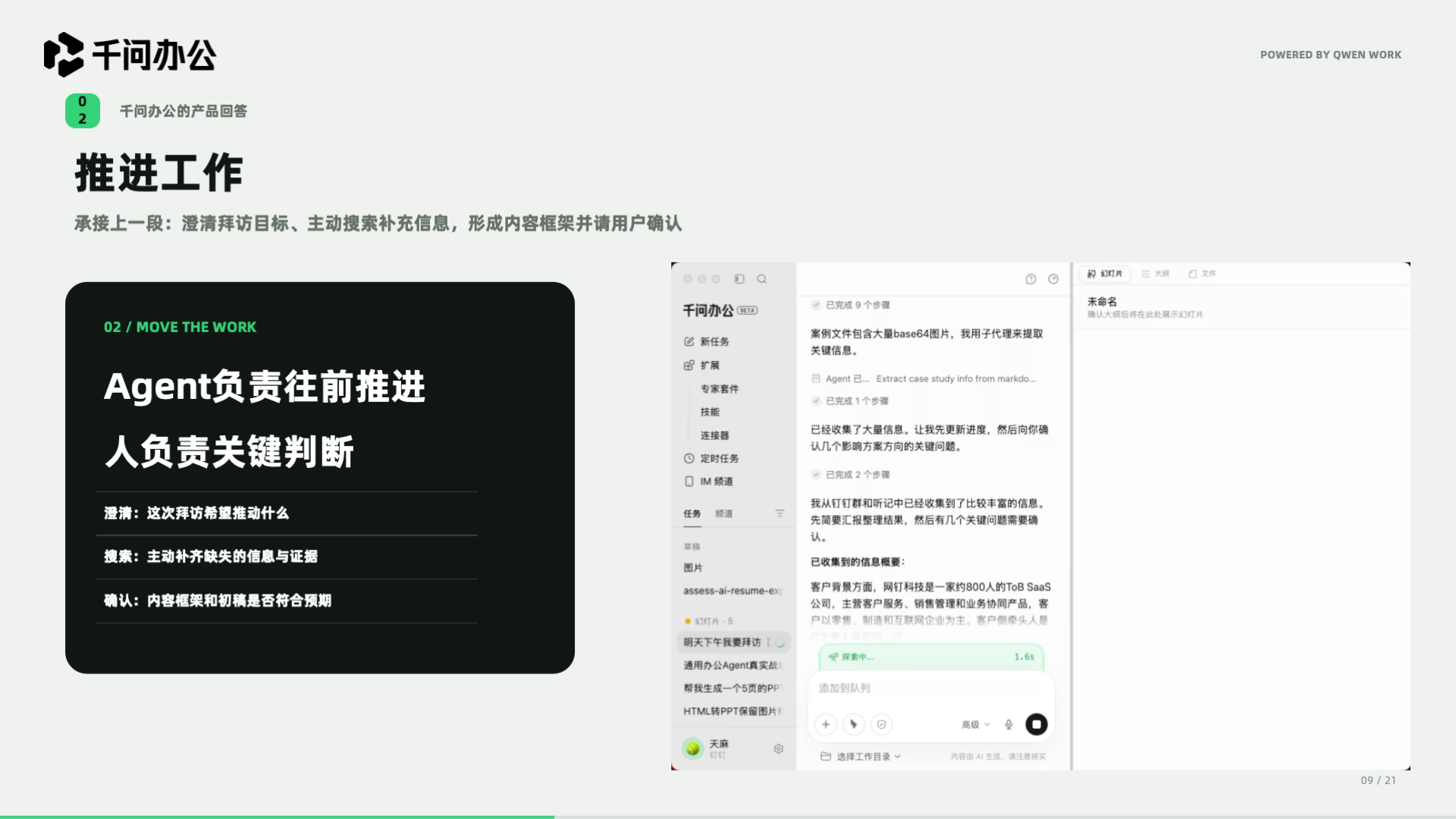Click the shield check button
The height and width of the screenshot is (819, 1456).
coord(881,724)
